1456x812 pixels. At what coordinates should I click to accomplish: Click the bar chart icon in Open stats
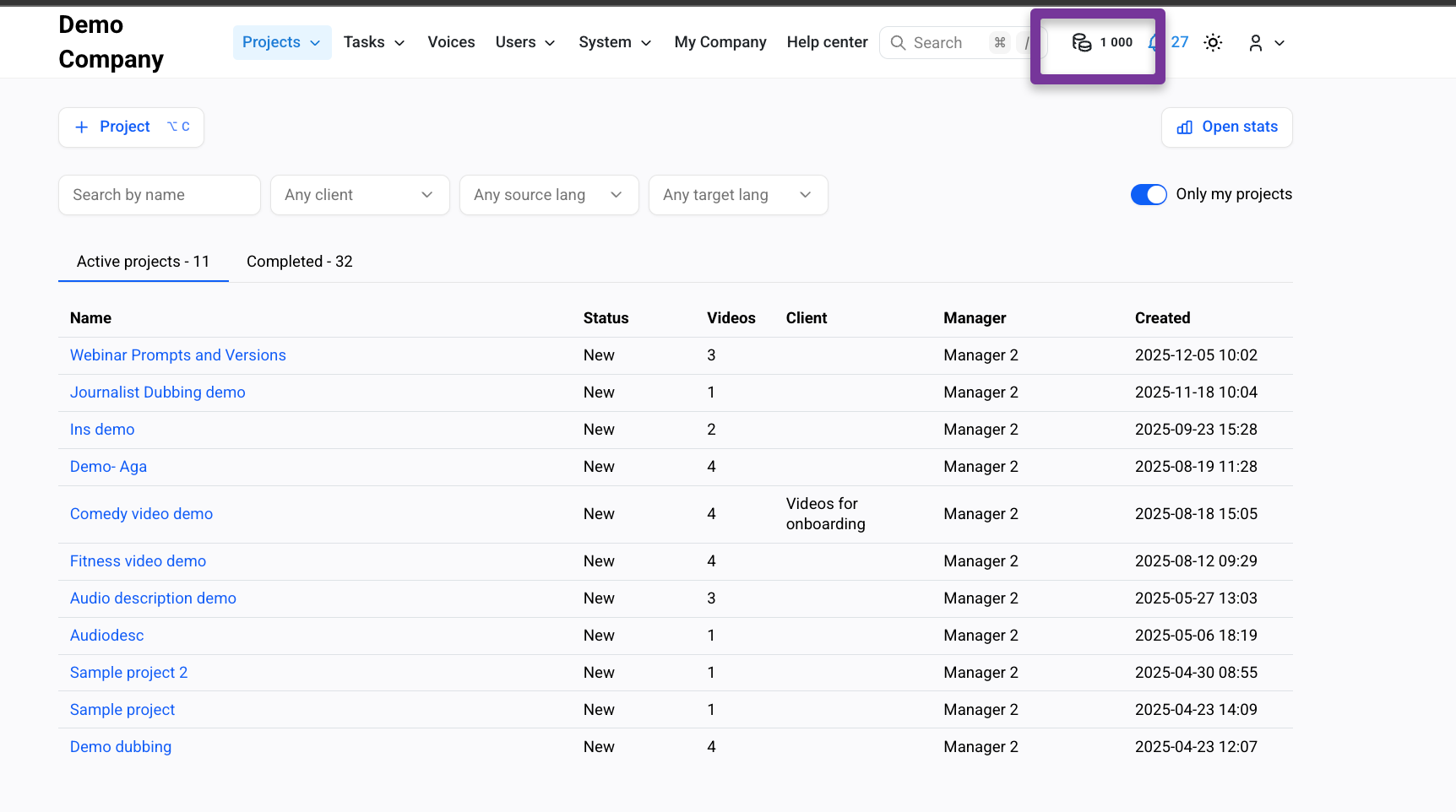point(1185,127)
